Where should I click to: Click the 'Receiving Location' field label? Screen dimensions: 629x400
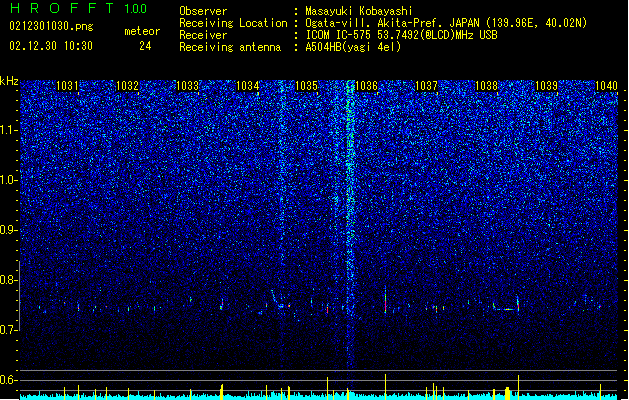[233, 23]
